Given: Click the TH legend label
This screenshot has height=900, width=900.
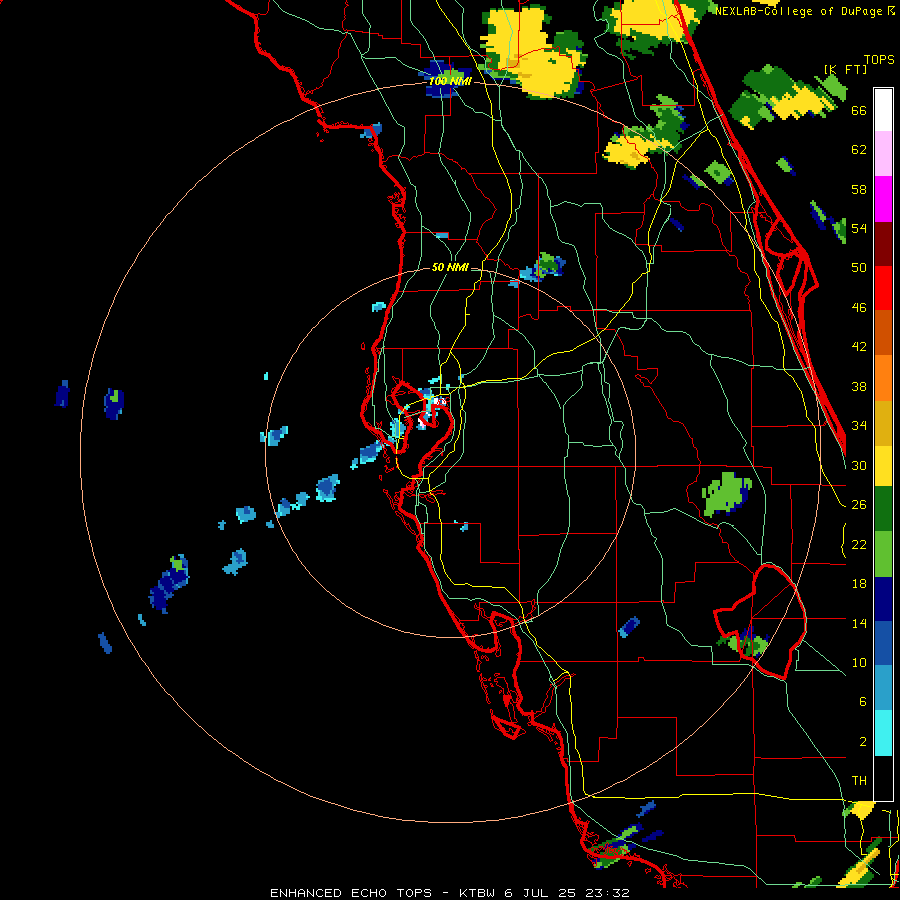Looking at the screenshot, I should 859,781.
